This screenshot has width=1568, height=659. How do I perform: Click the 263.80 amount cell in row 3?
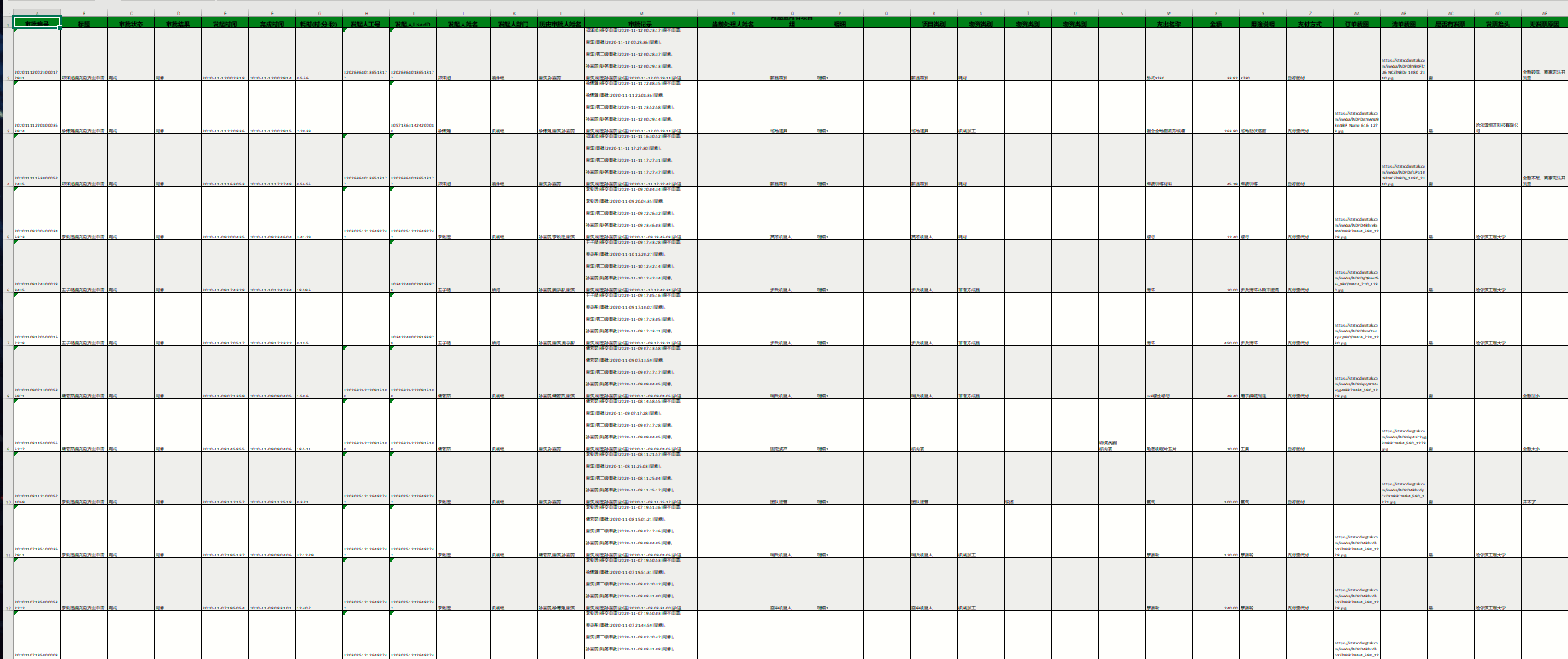pyautogui.click(x=1216, y=109)
